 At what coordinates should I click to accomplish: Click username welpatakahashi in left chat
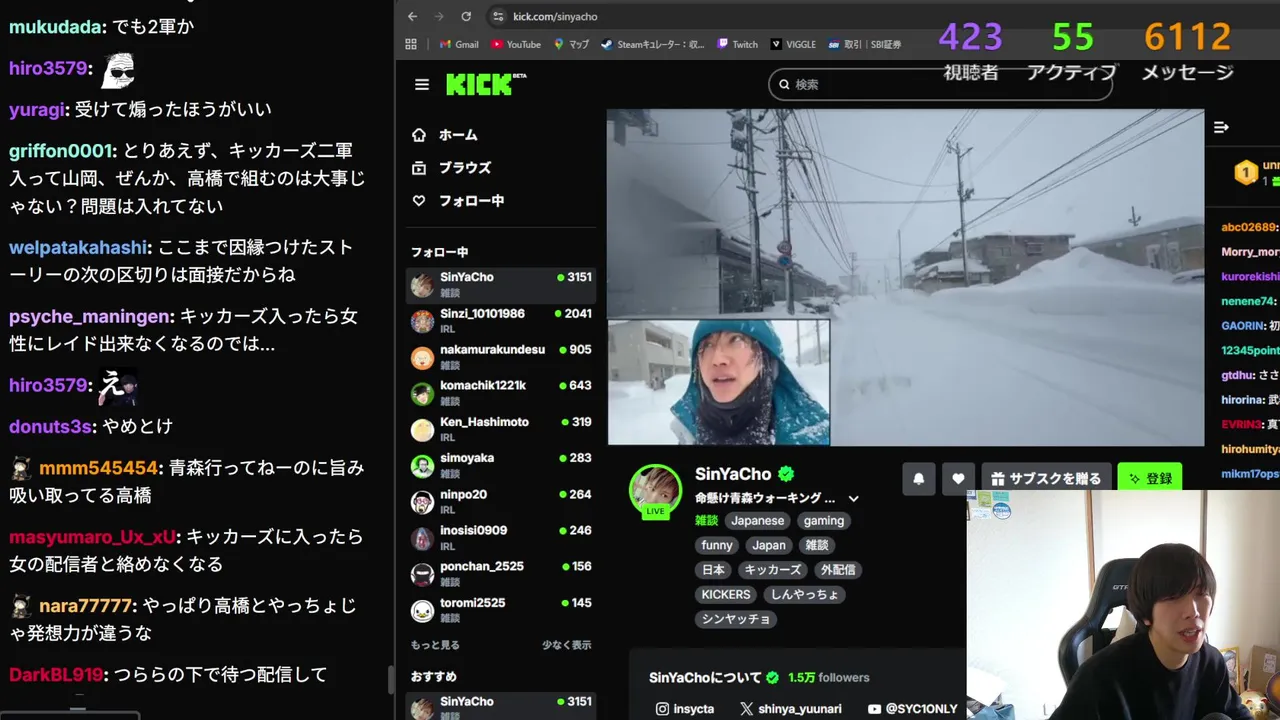click(78, 248)
